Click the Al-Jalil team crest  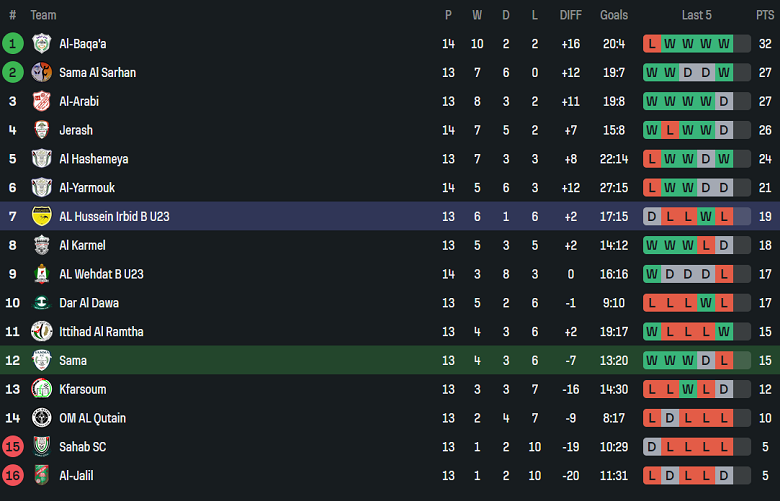41,476
